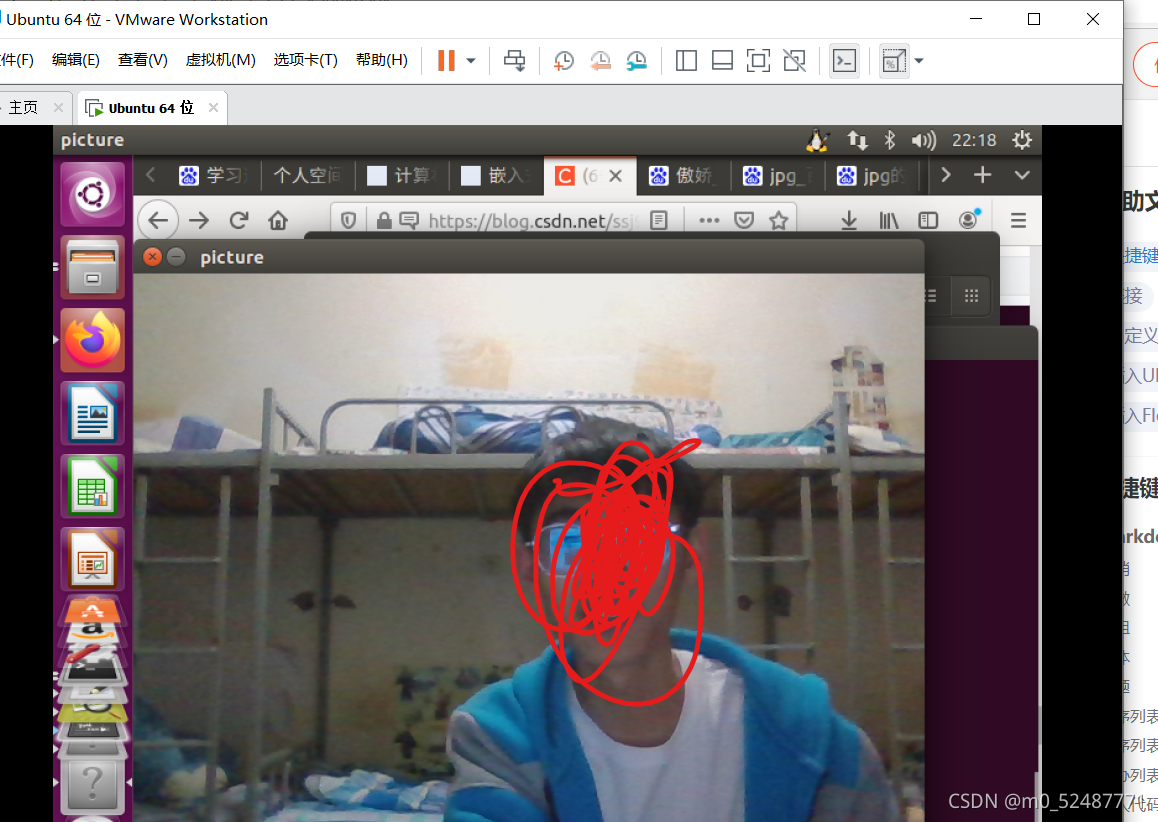
Task: Open the page actions three-dot menu in Firefox
Action: point(709,220)
